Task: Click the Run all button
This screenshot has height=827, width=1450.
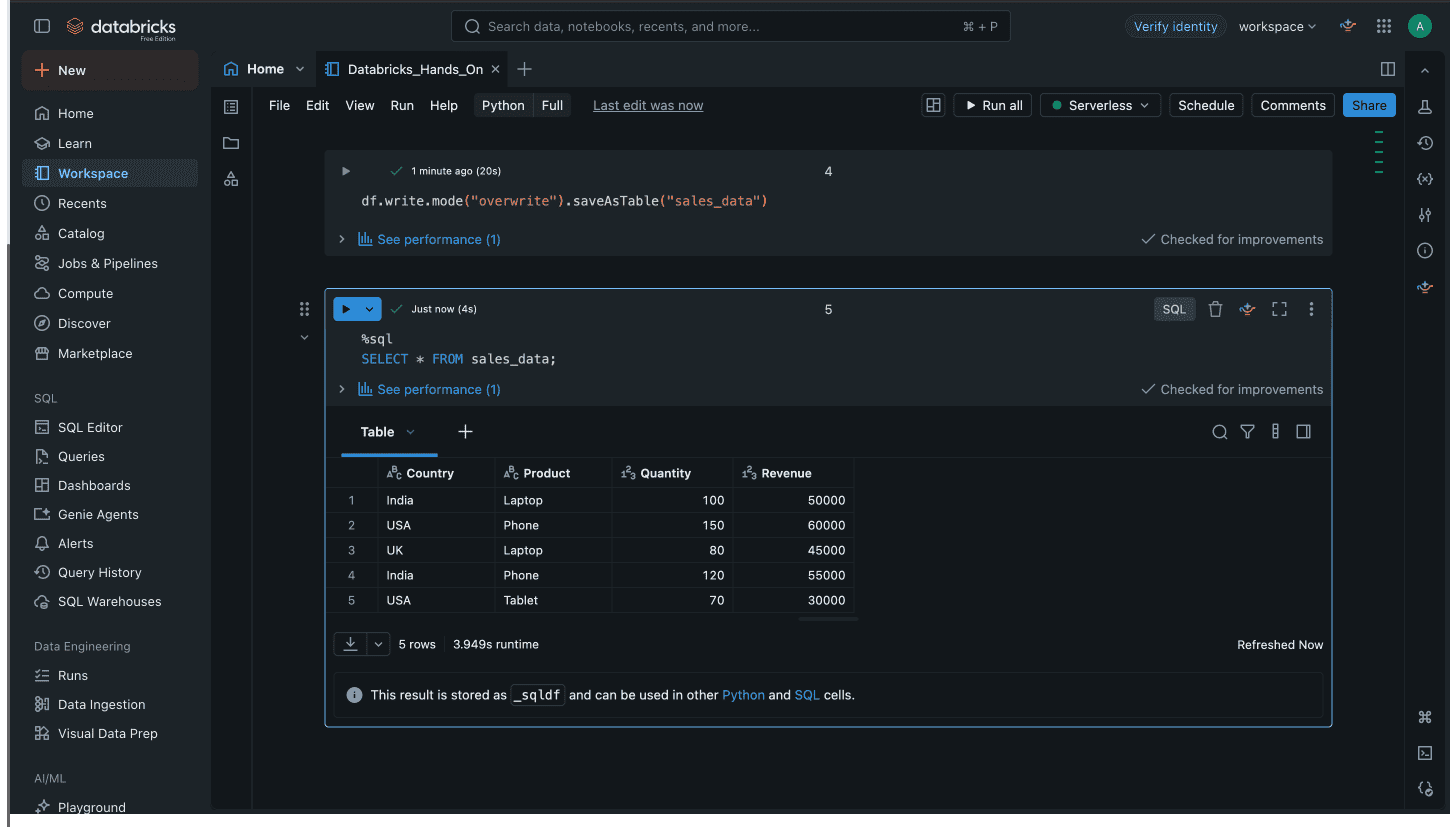Action: pos(993,106)
